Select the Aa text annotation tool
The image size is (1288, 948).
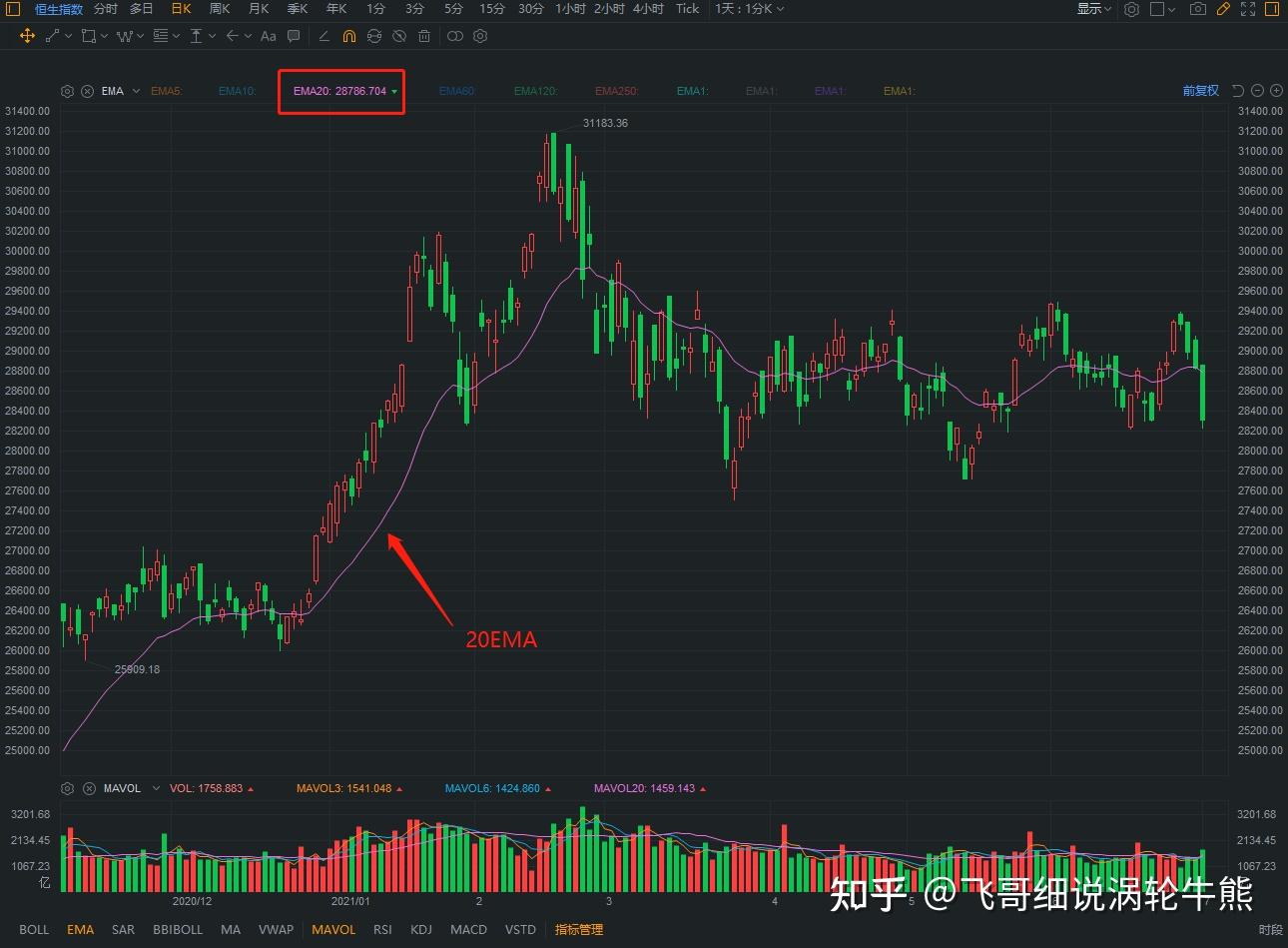point(268,36)
